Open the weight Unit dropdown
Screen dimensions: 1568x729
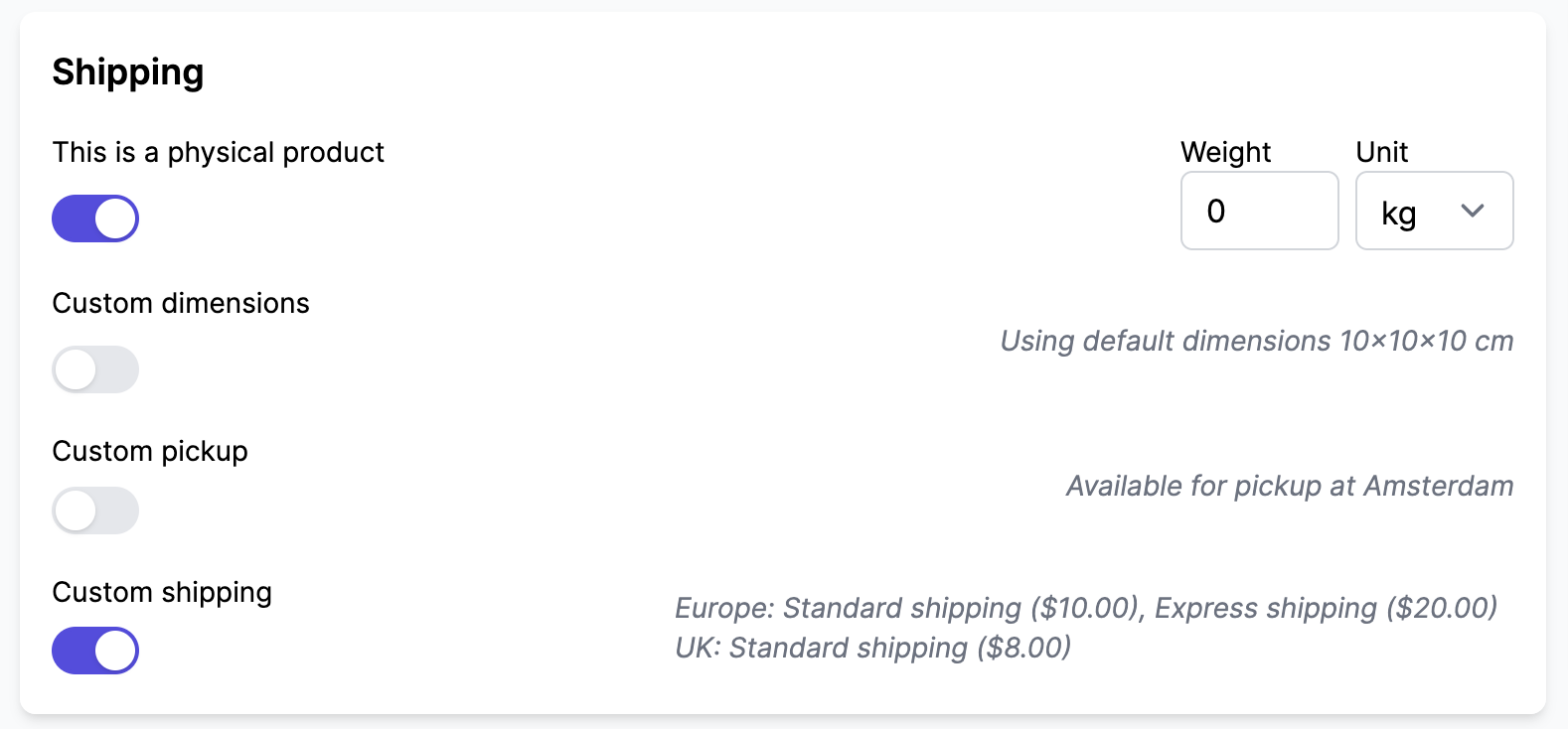coord(1434,211)
